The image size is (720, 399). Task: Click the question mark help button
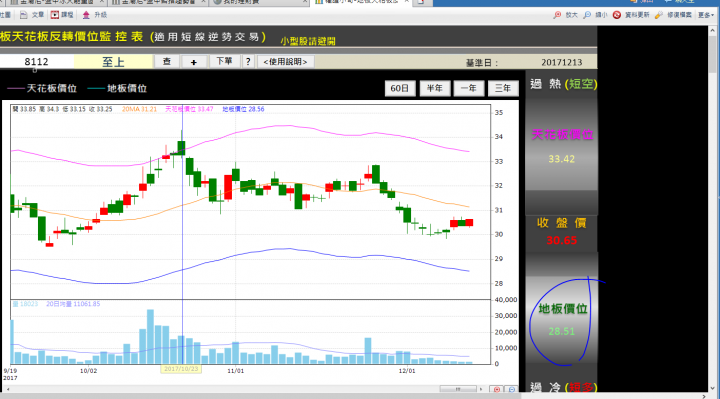(248, 62)
